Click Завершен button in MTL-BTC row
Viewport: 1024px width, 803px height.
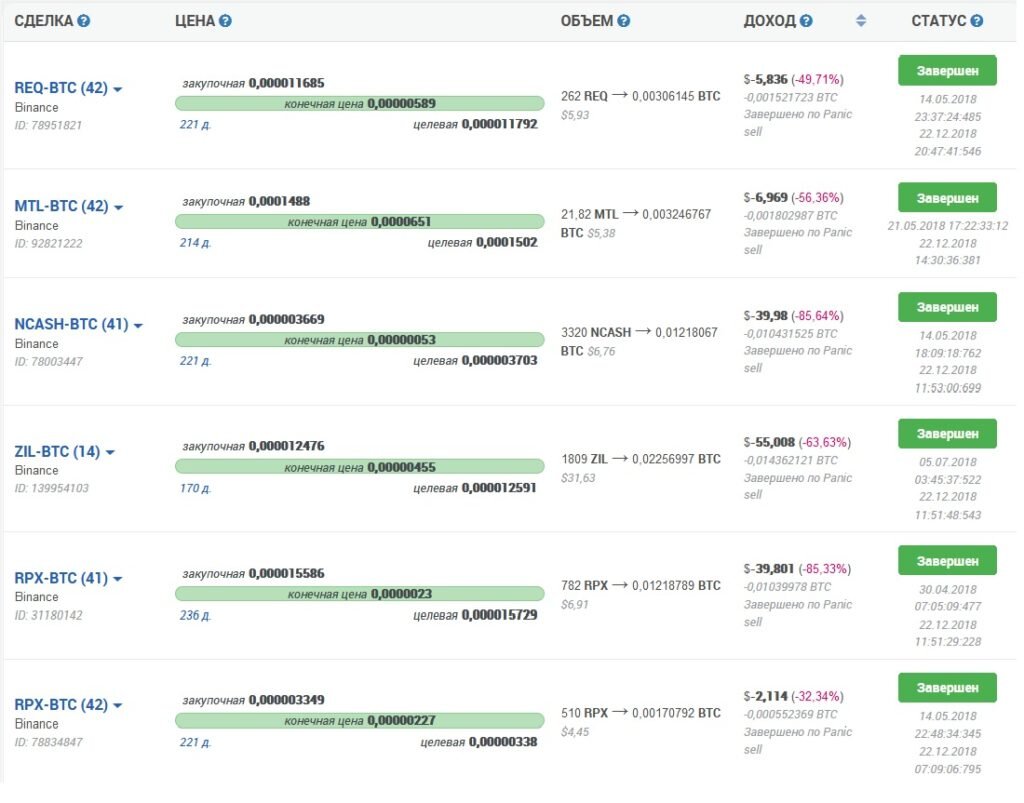click(947, 198)
